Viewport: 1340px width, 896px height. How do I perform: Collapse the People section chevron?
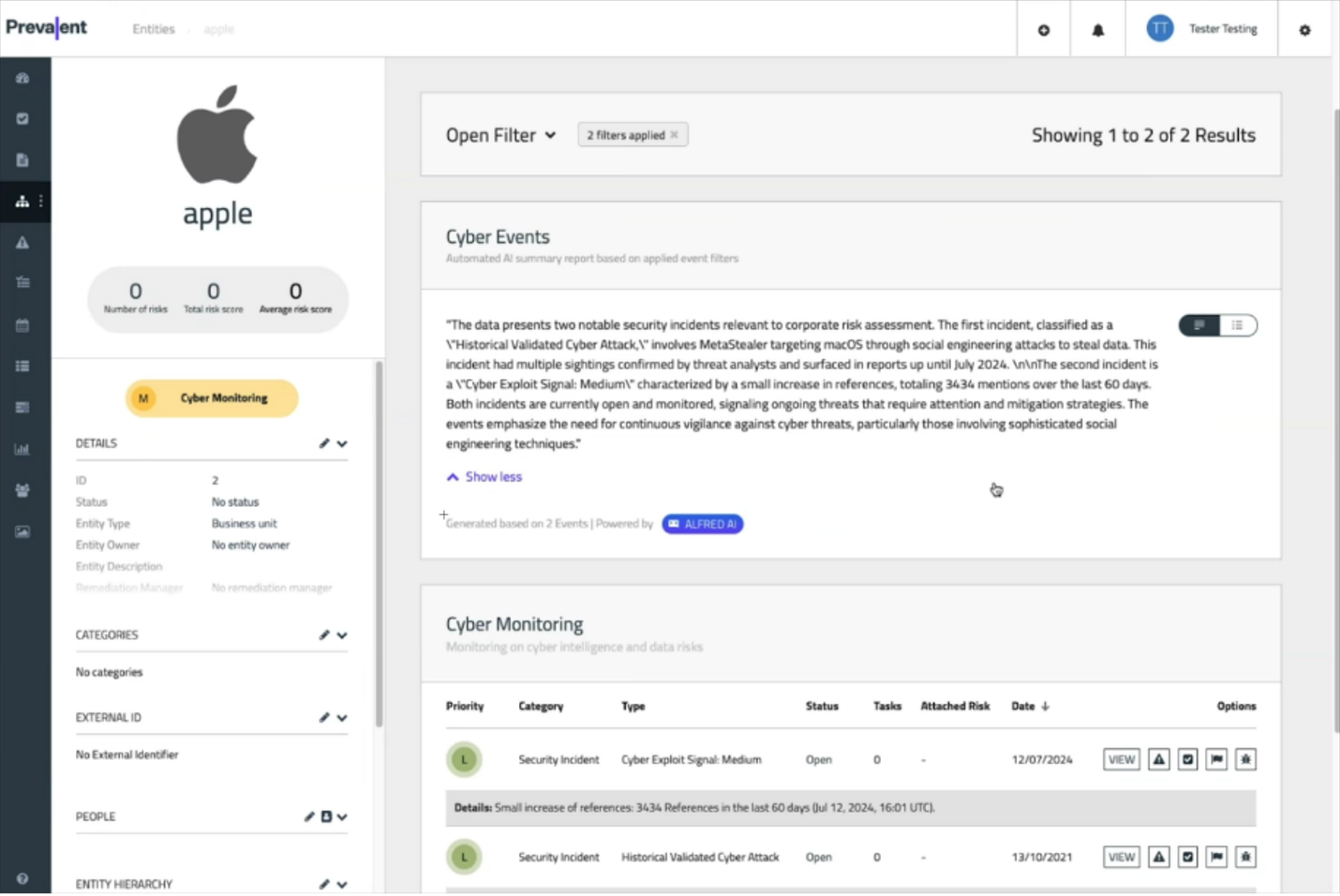click(342, 817)
